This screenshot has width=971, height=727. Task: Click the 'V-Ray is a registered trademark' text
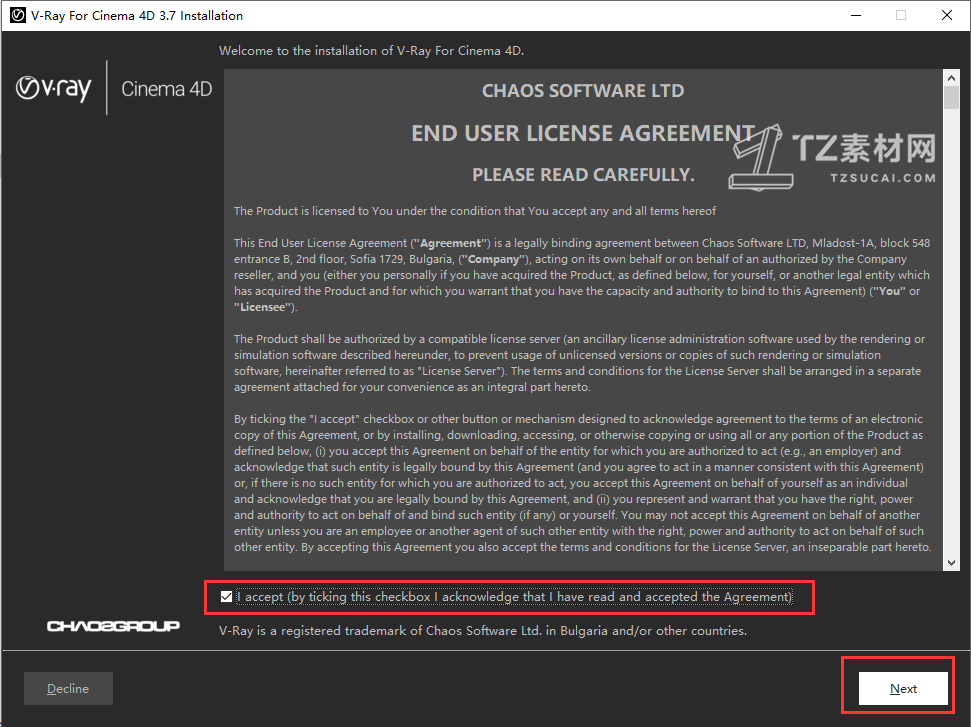tap(483, 630)
